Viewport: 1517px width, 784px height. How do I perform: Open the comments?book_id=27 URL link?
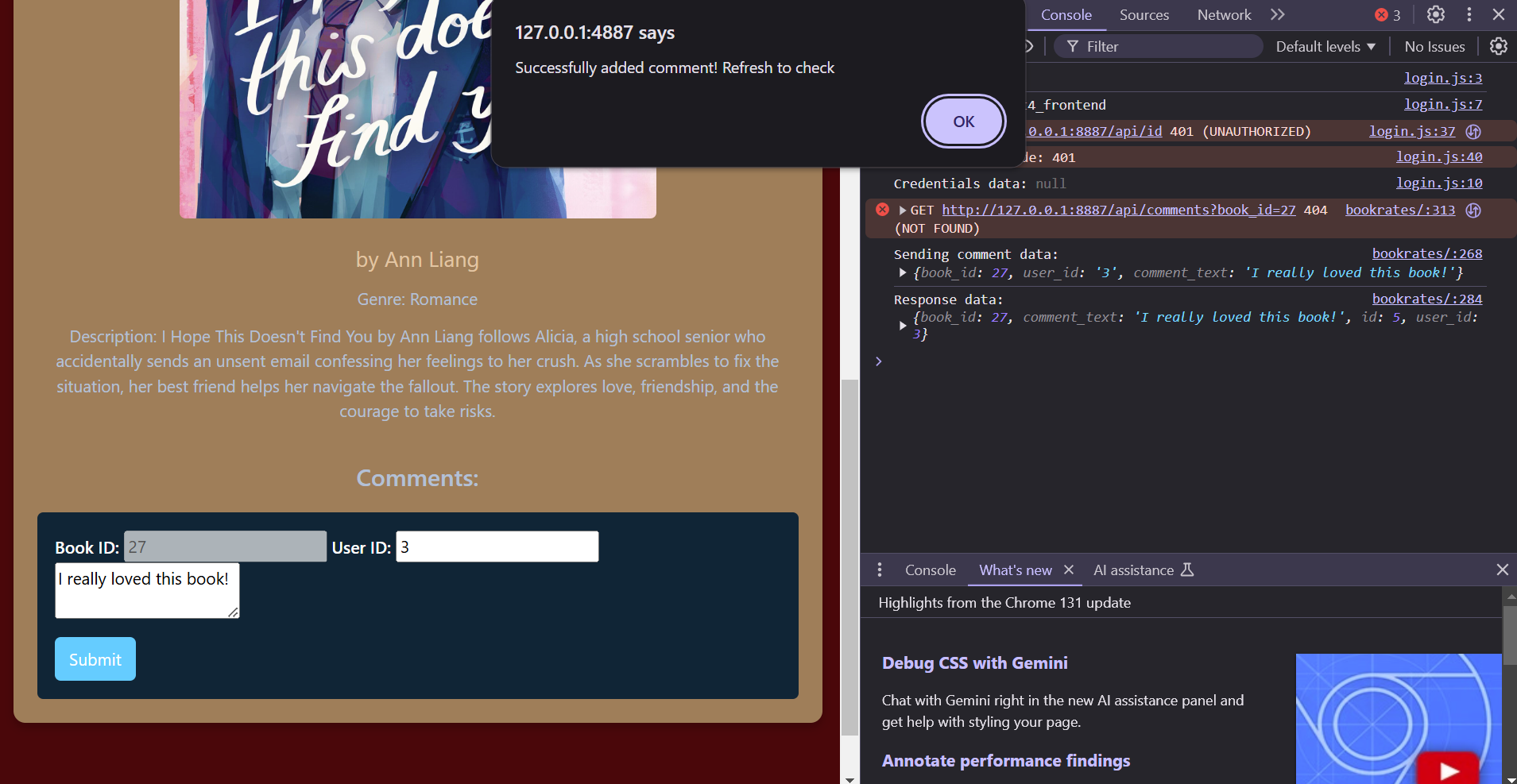(1118, 210)
